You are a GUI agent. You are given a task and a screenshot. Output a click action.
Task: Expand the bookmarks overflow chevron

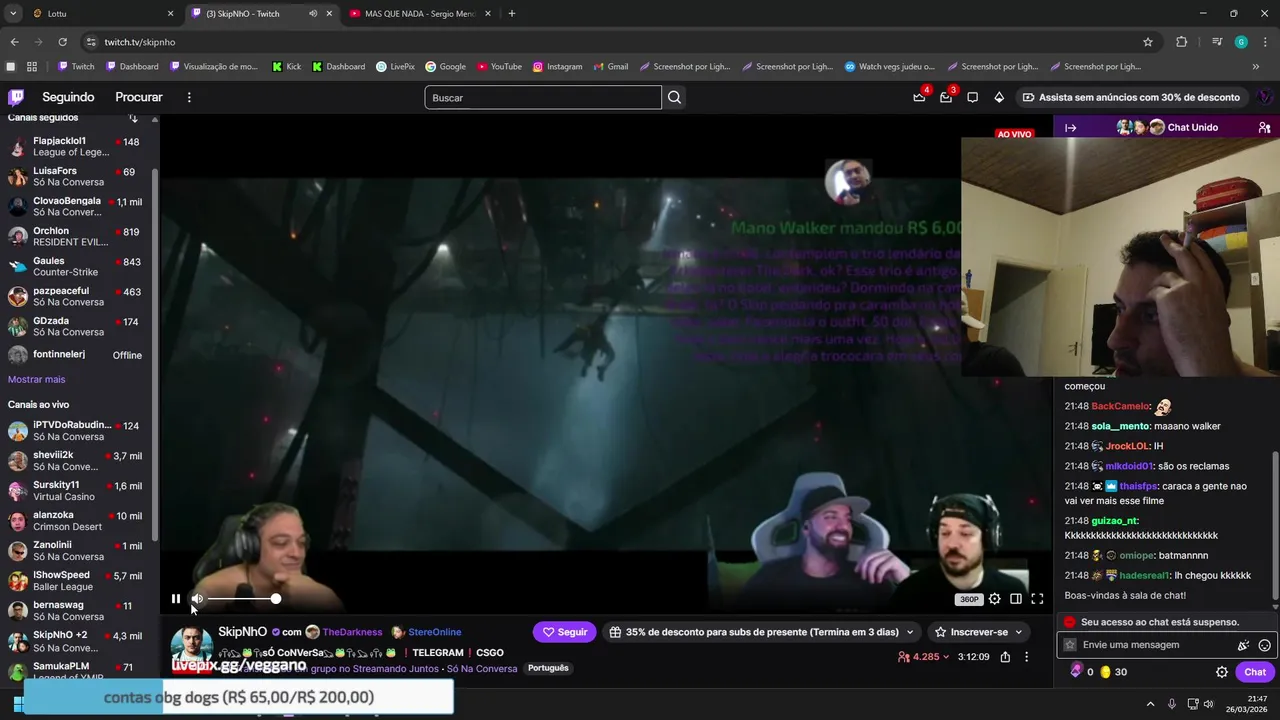[x=1256, y=67]
